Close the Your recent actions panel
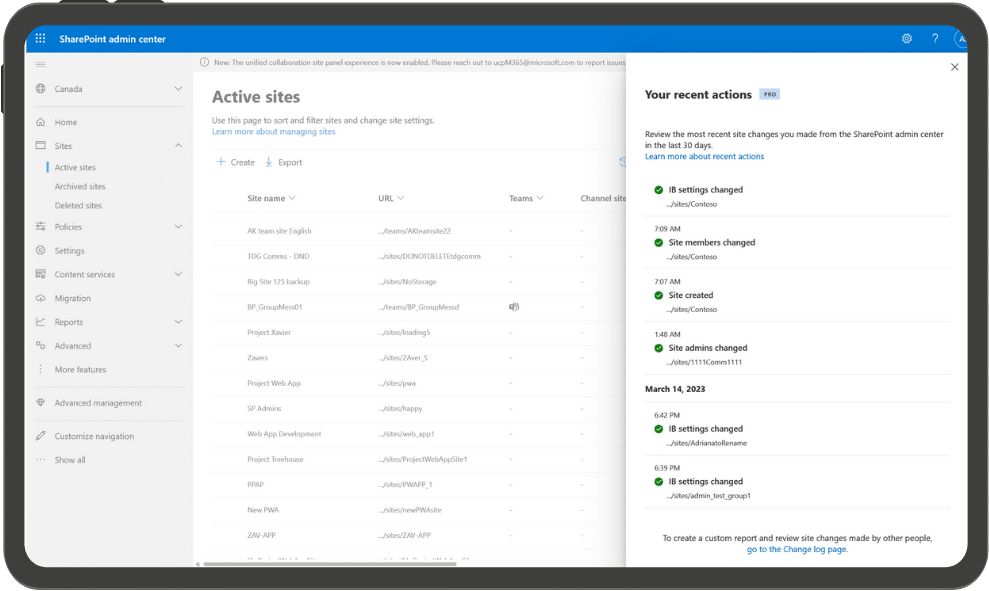Screen dimensions: 989x591 coord(954,67)
